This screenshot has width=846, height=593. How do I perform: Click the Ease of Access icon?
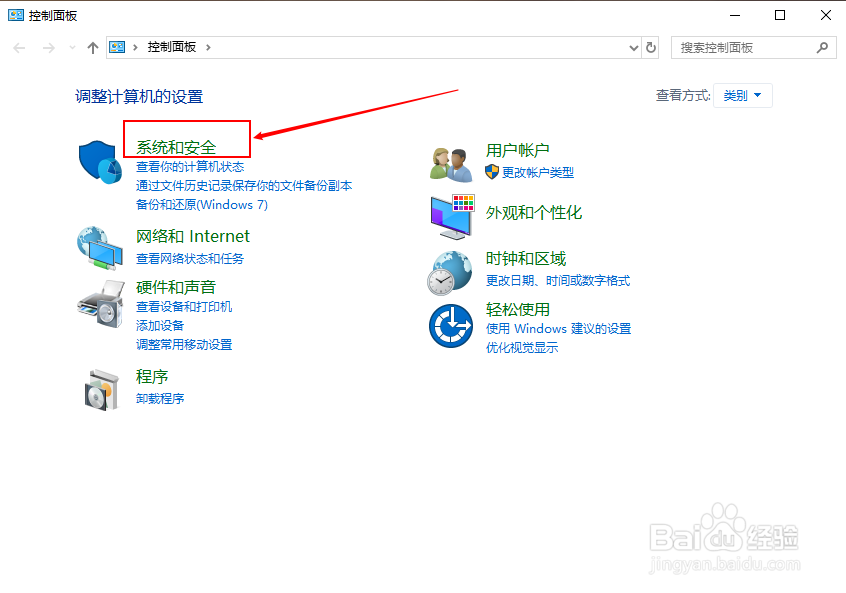click(x=451, y=326)
